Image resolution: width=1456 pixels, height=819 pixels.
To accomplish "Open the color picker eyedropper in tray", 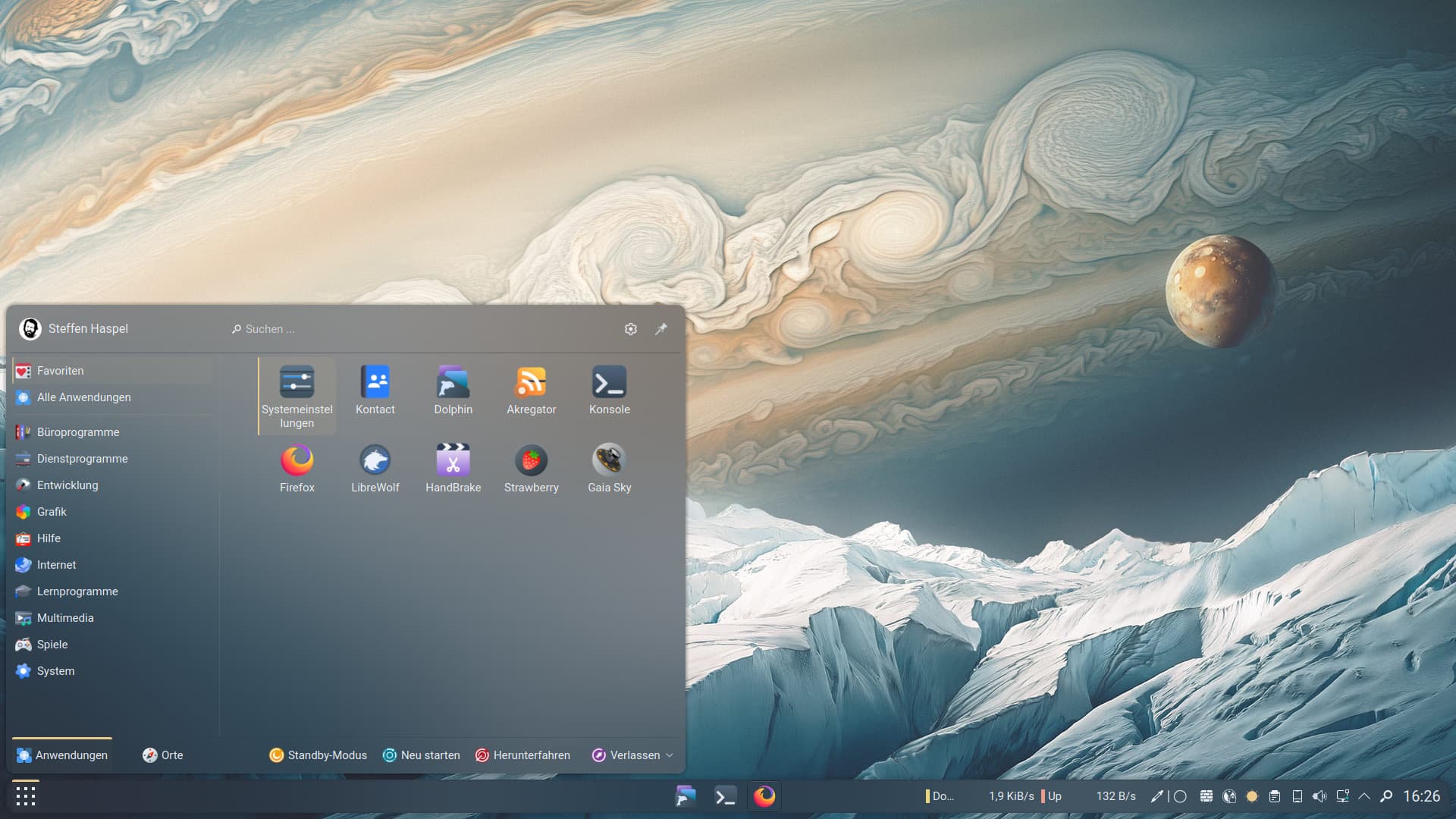I will tap(1156, 796).
